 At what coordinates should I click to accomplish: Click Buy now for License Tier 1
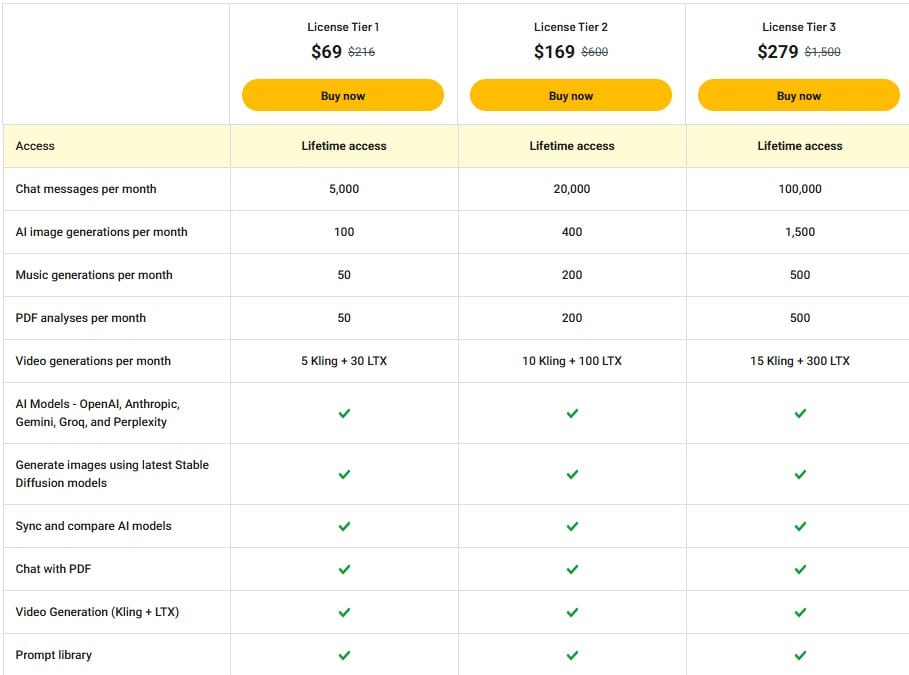point(343,95)
